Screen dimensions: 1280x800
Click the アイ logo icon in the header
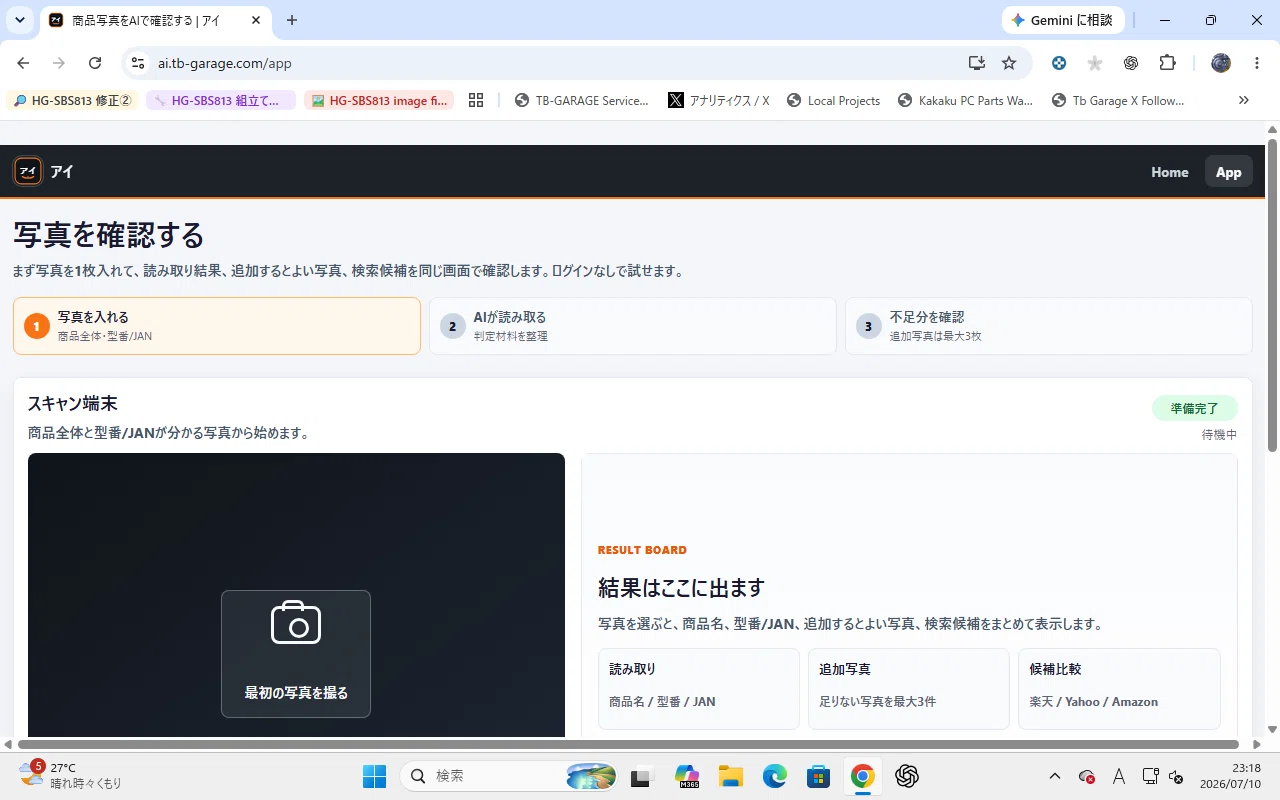pos(28,172)
